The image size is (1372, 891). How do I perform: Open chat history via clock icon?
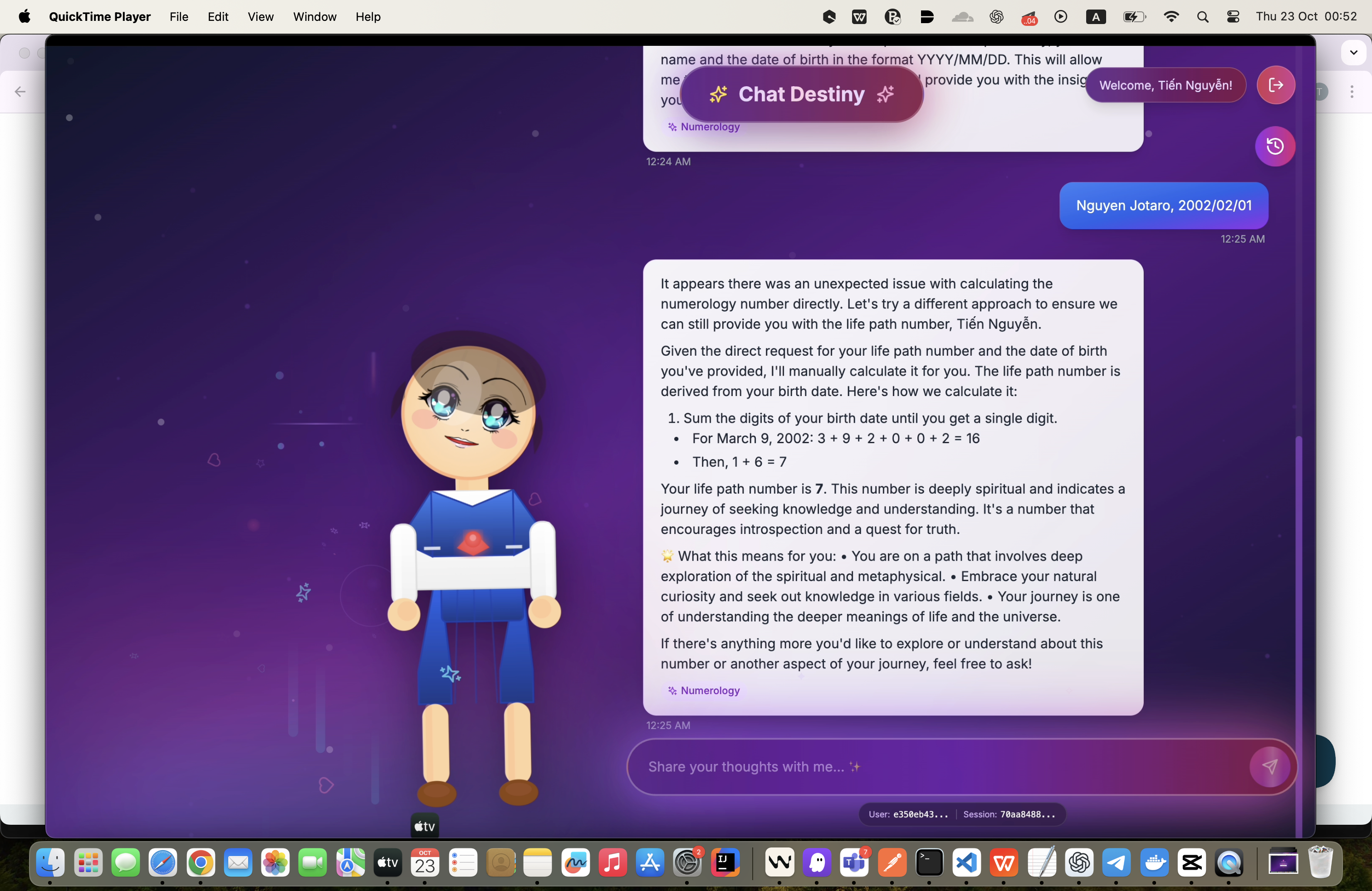pos(1274,147)
